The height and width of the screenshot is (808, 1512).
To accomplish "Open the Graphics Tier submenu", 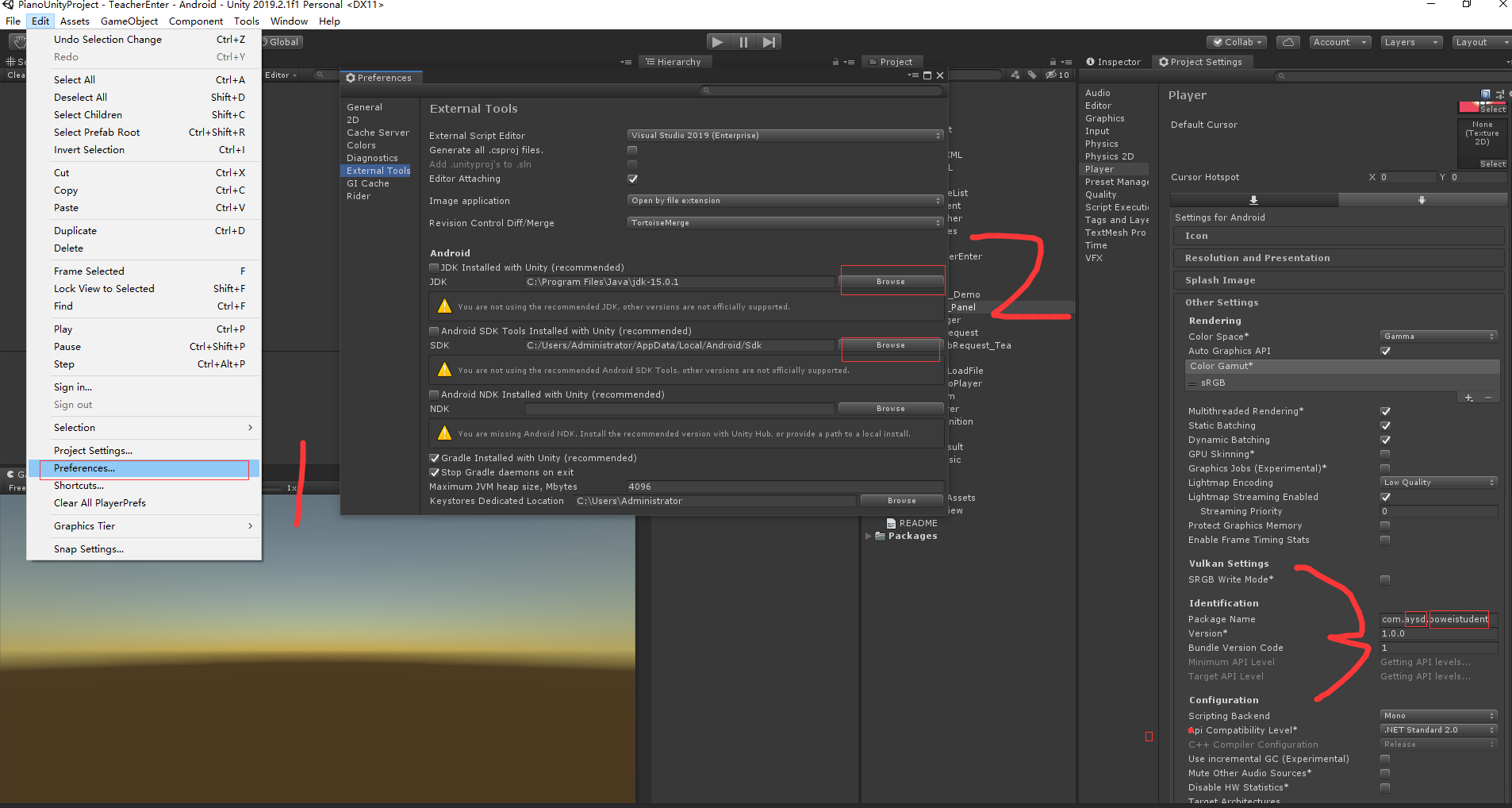I will [x=144, y=526].
